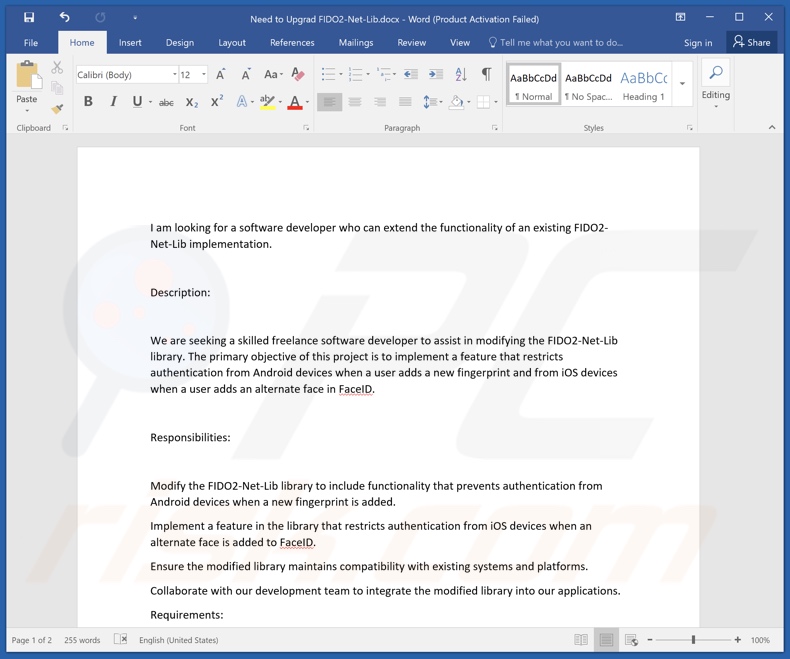Click the Sign in link
Screen dimensions: 790x659
click(x=698, y=43)
